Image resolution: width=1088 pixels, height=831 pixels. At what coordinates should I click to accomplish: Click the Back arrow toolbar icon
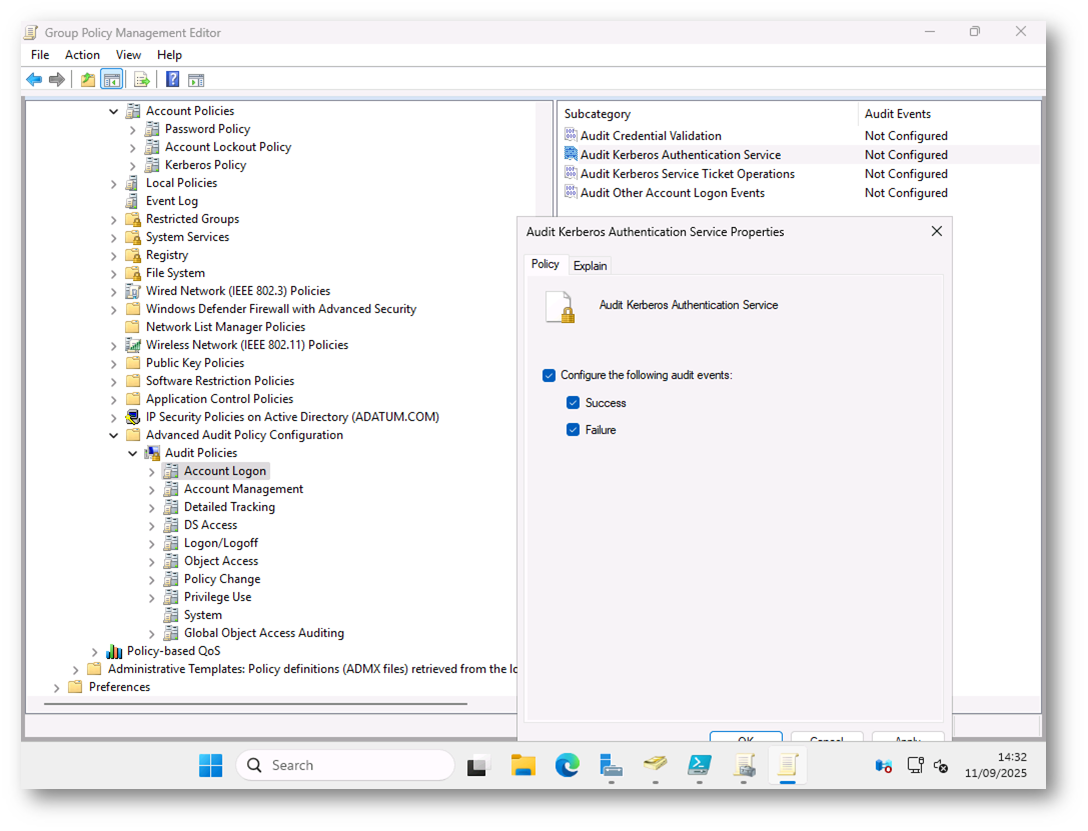point(34,80)
